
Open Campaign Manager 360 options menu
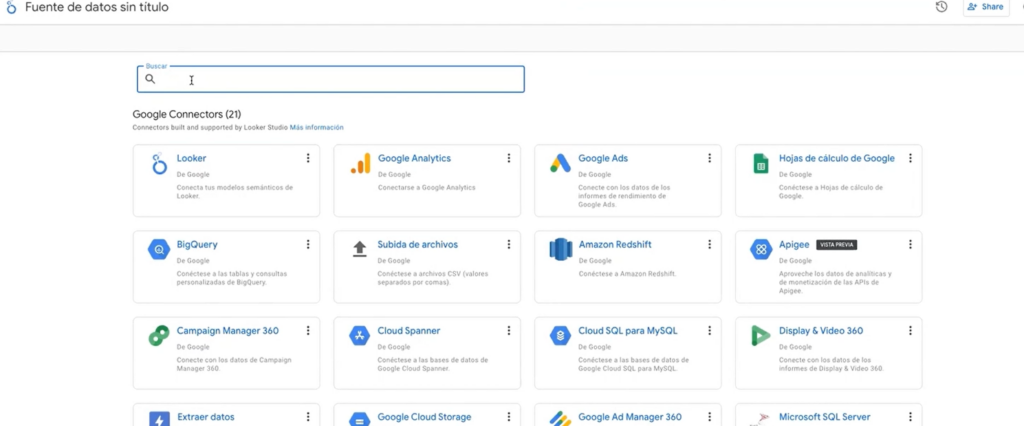(308, 331)
